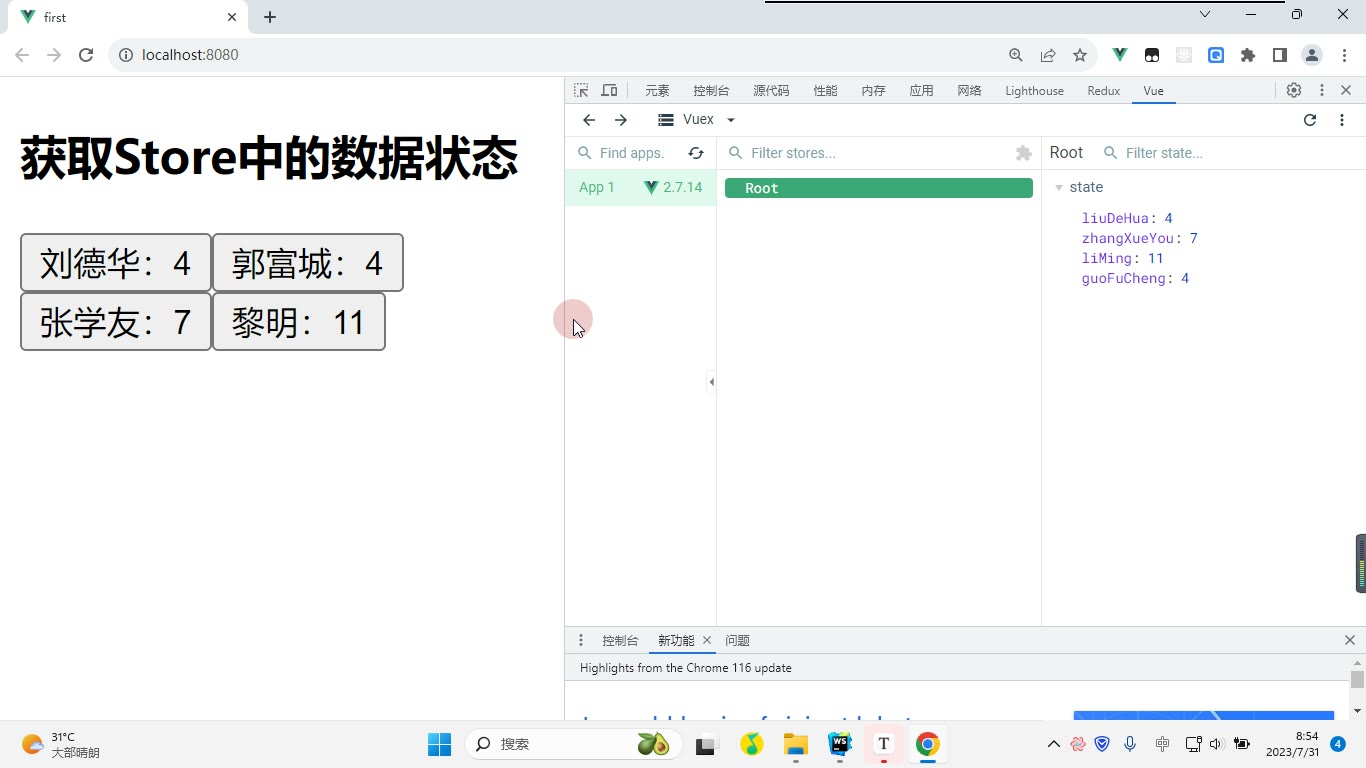Click the share page icon in address bar
1366x768 pixels.
(1048, 55)
